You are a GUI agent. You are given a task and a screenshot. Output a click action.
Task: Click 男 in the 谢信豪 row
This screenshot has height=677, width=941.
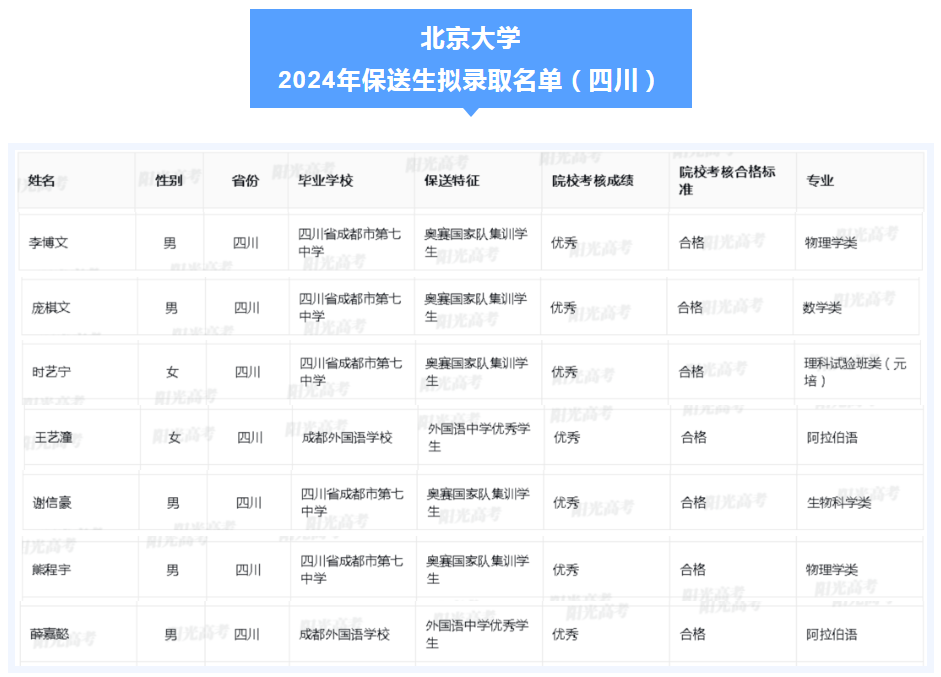click(173, 503)
